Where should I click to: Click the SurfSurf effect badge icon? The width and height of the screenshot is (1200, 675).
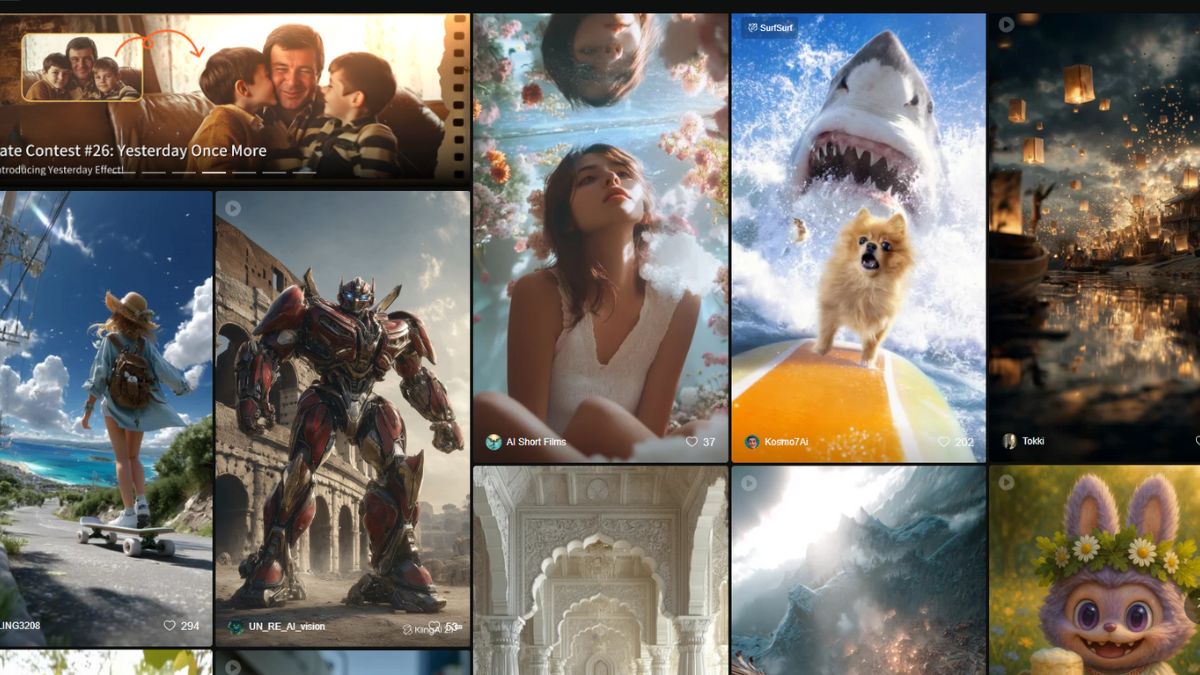click(751, 27)
